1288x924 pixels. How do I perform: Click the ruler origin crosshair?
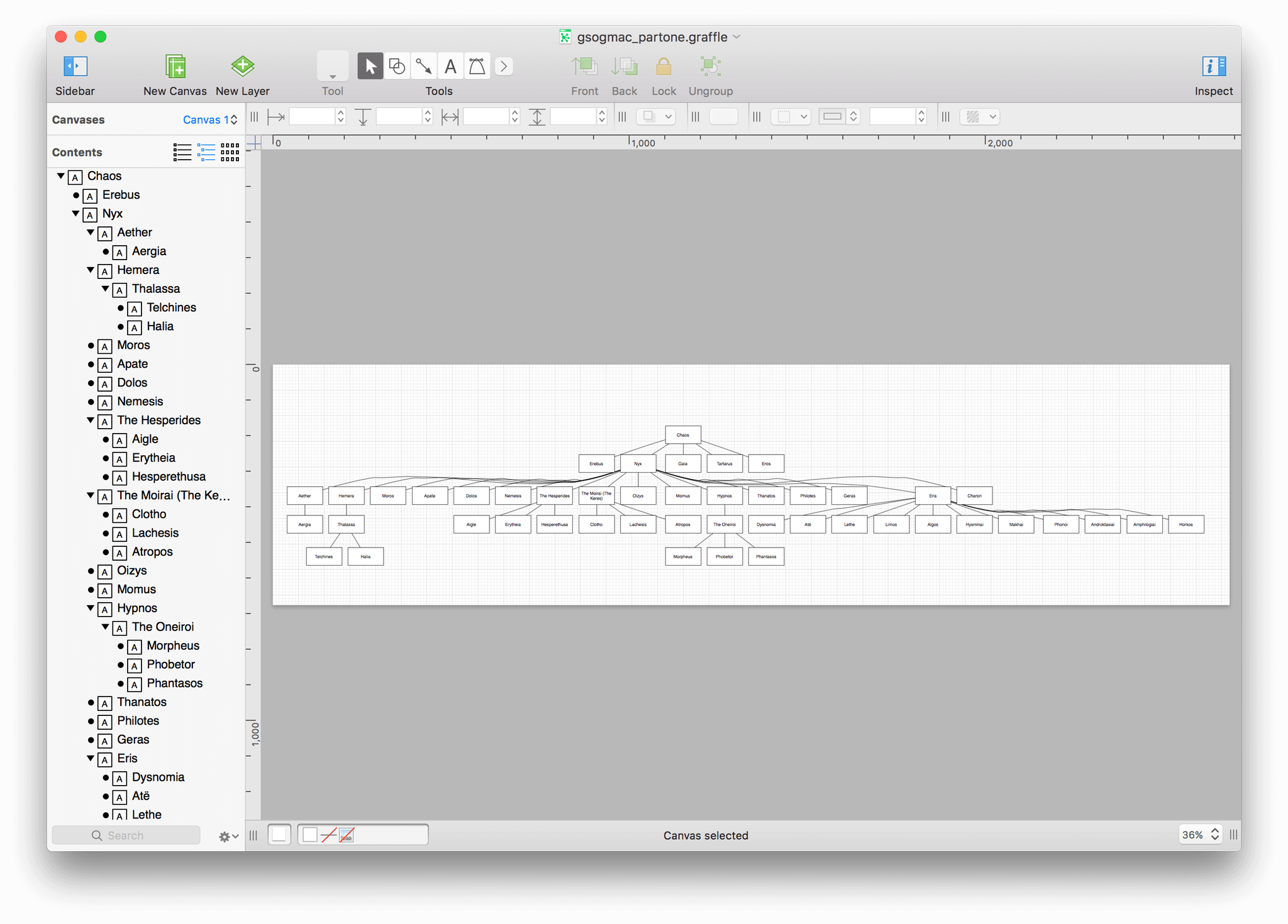click(253, 143)
